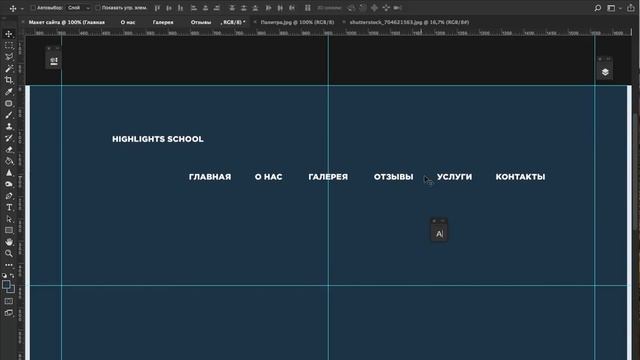Image resolution: width=640 pixels, height=360 pixels.
Task: Select the Brush tool
Action: (x=9, y=115)
